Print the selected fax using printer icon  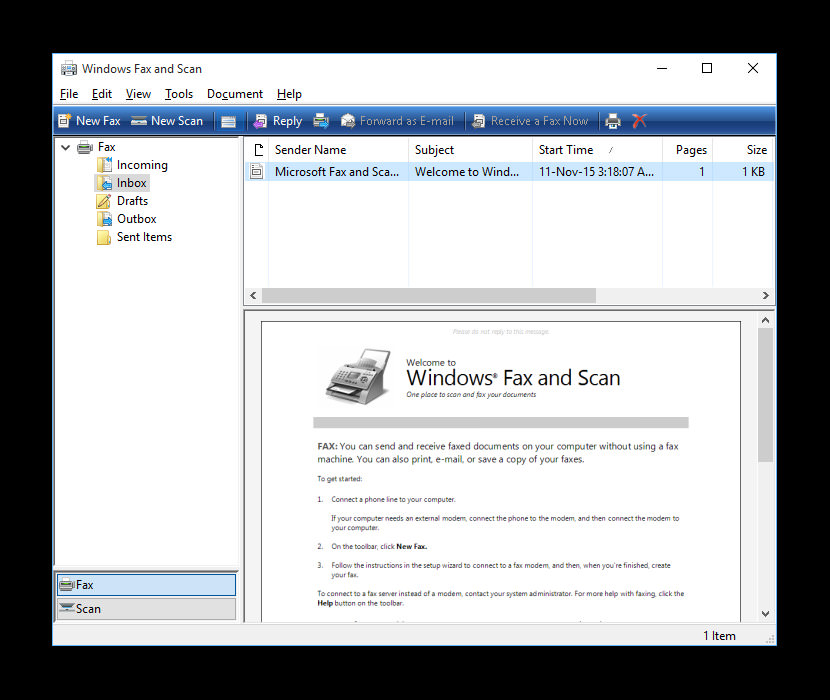(x=612, y=120)
